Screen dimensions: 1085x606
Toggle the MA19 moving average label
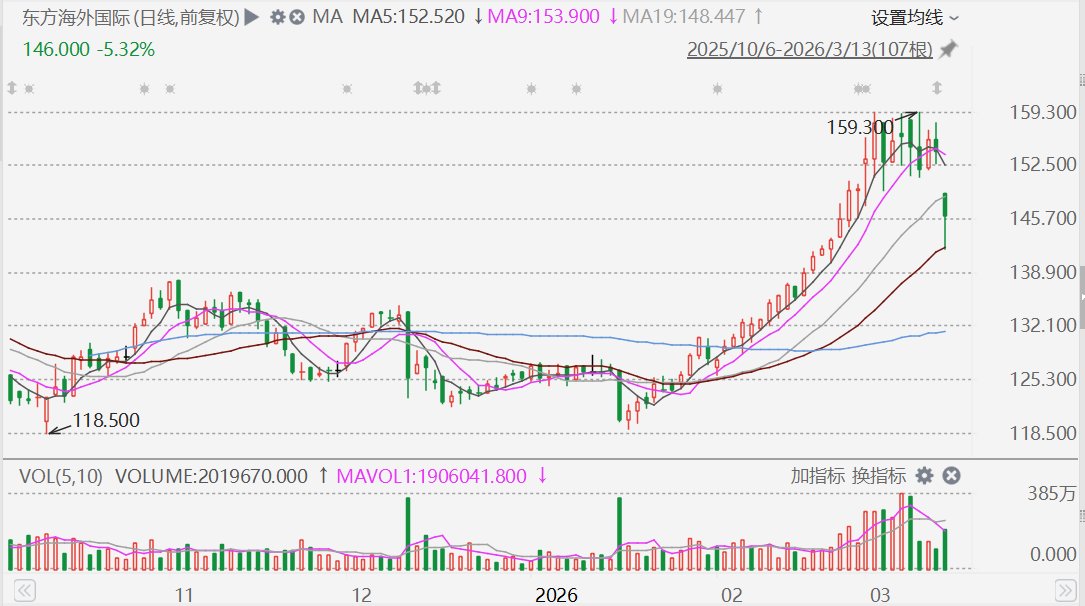pos(684,17)
